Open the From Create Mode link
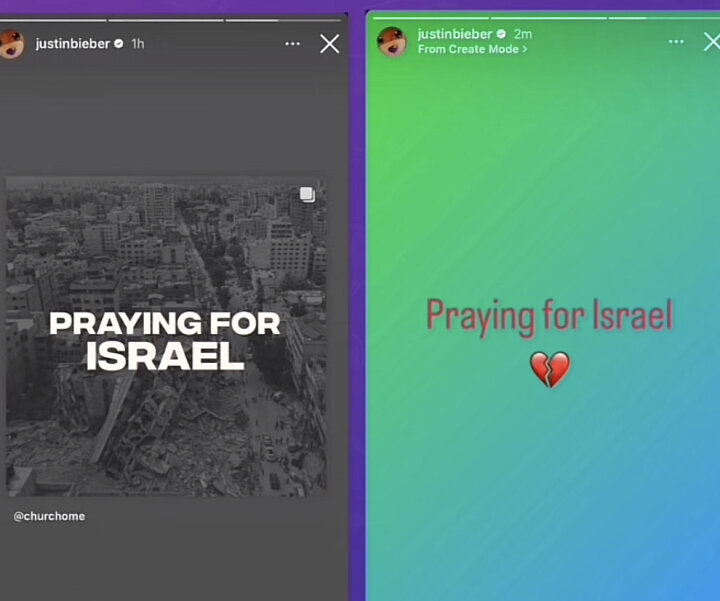The width and height of the screenshot is (720, 601). pyautogui.click(x=472, y=49)
